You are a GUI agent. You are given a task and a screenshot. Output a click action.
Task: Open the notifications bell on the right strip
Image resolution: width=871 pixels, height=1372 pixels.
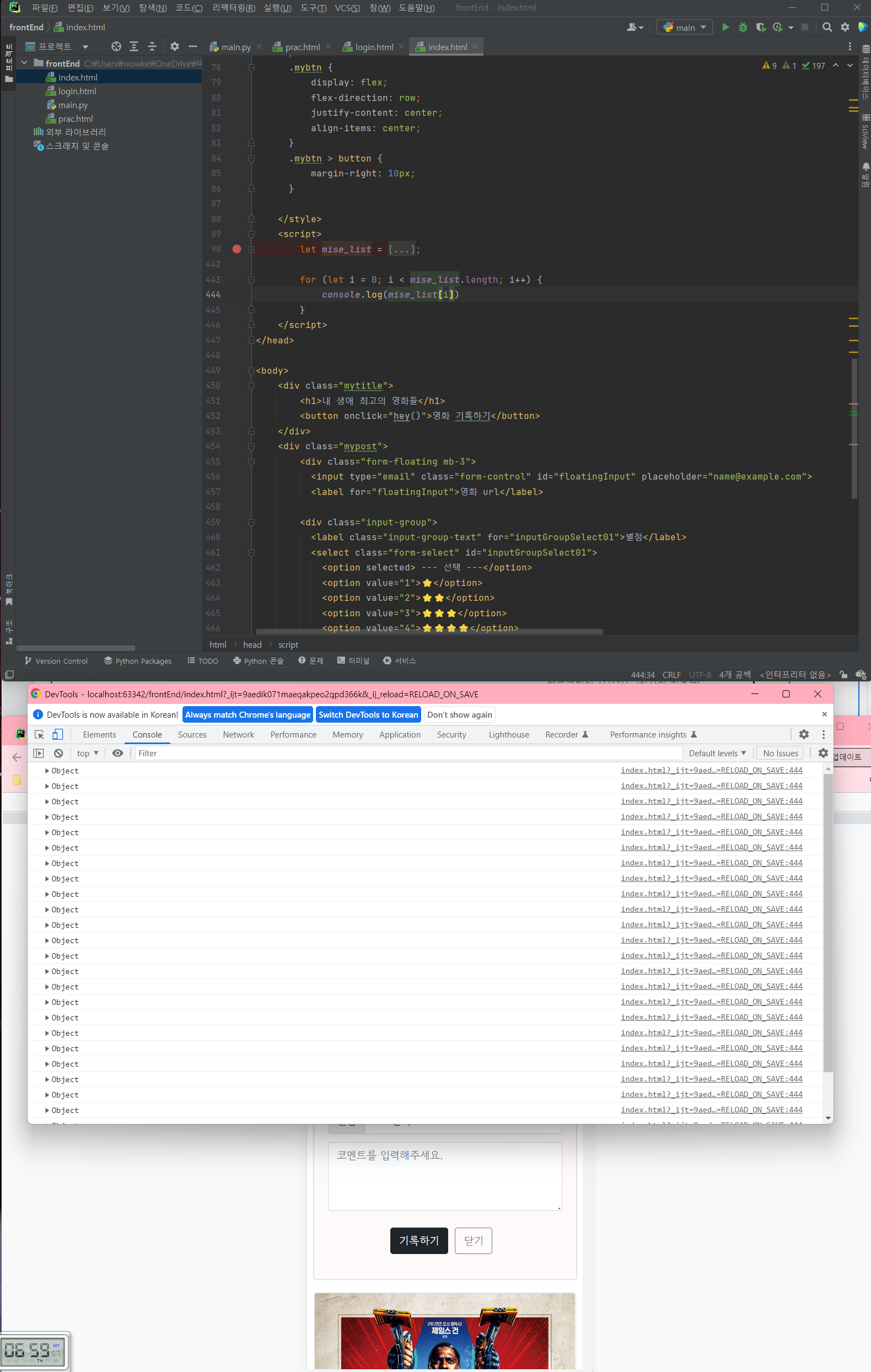click(865, 166)
